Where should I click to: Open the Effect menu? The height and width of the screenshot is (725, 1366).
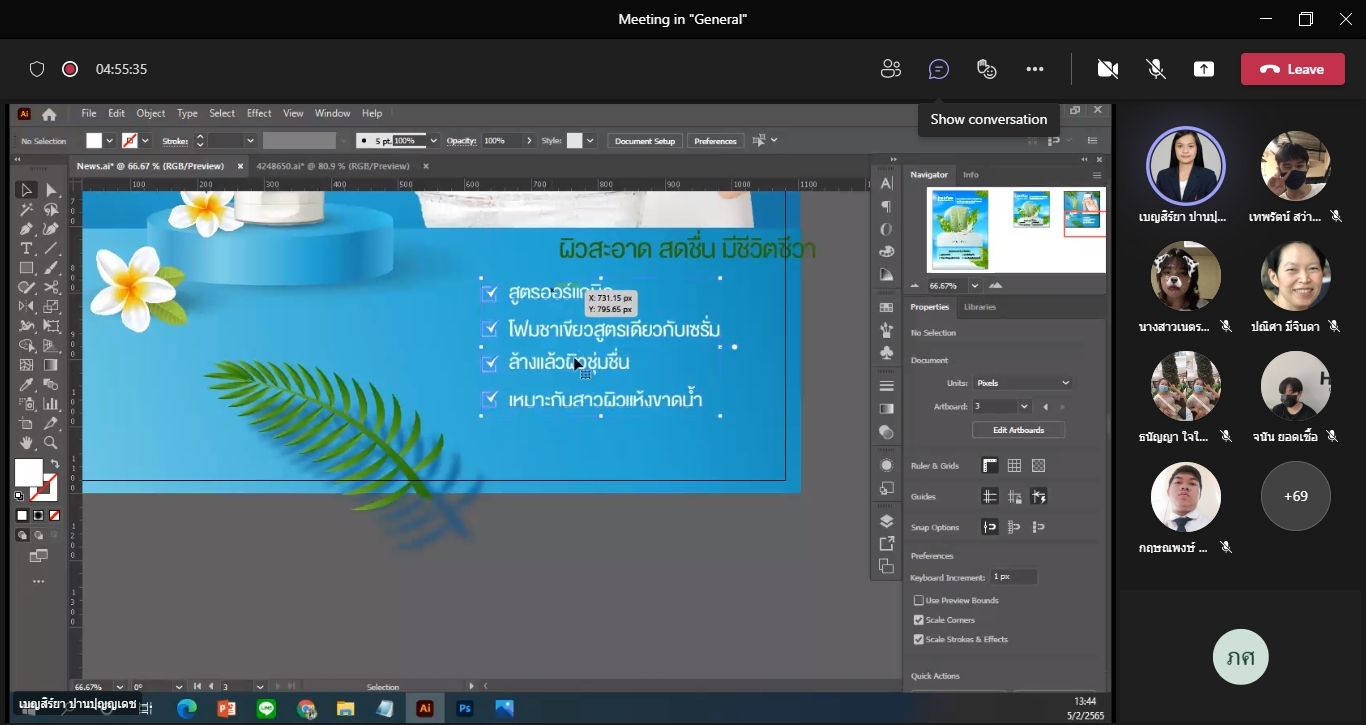coord(259,113)
